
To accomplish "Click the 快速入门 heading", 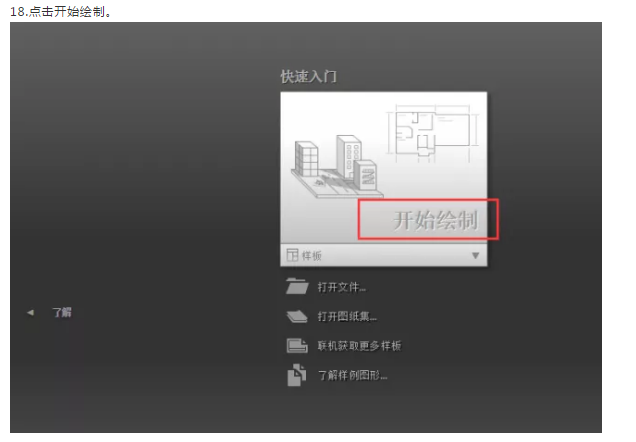I will click(x=309, y=76).
